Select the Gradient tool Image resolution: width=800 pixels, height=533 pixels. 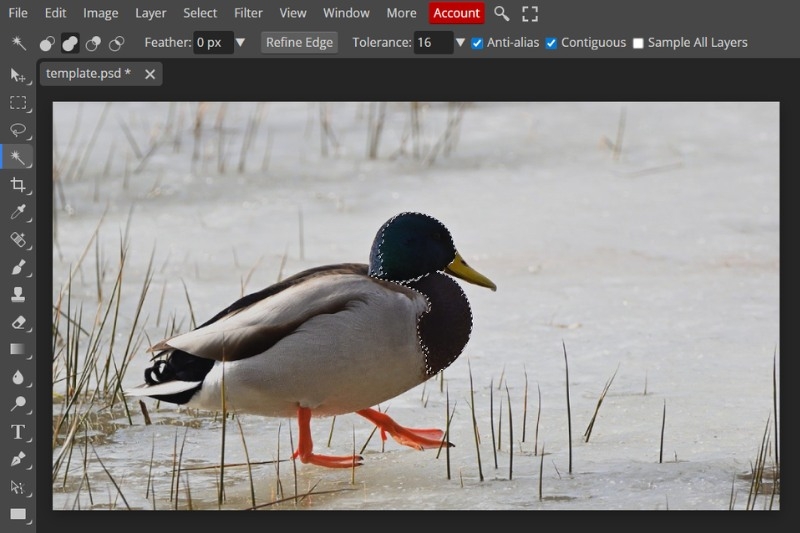[18, 349]
